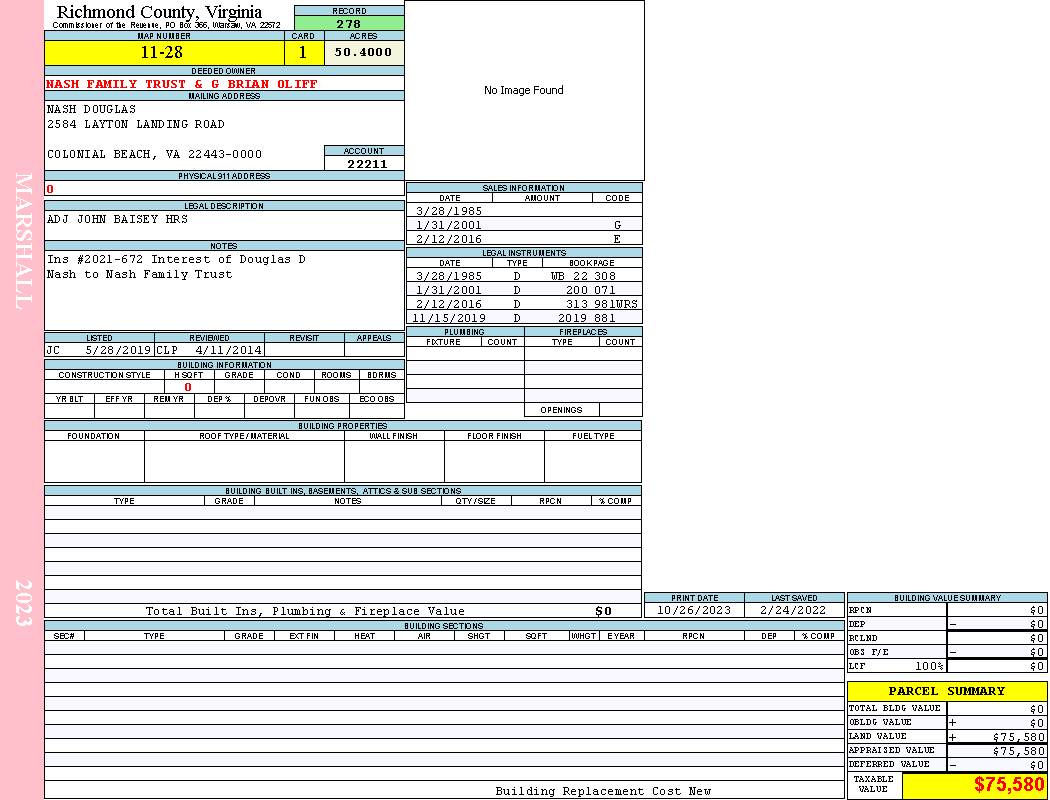1050x800 pixels.
Task: Select the yellow Parcel Summary header
Action: click(946, 691)
